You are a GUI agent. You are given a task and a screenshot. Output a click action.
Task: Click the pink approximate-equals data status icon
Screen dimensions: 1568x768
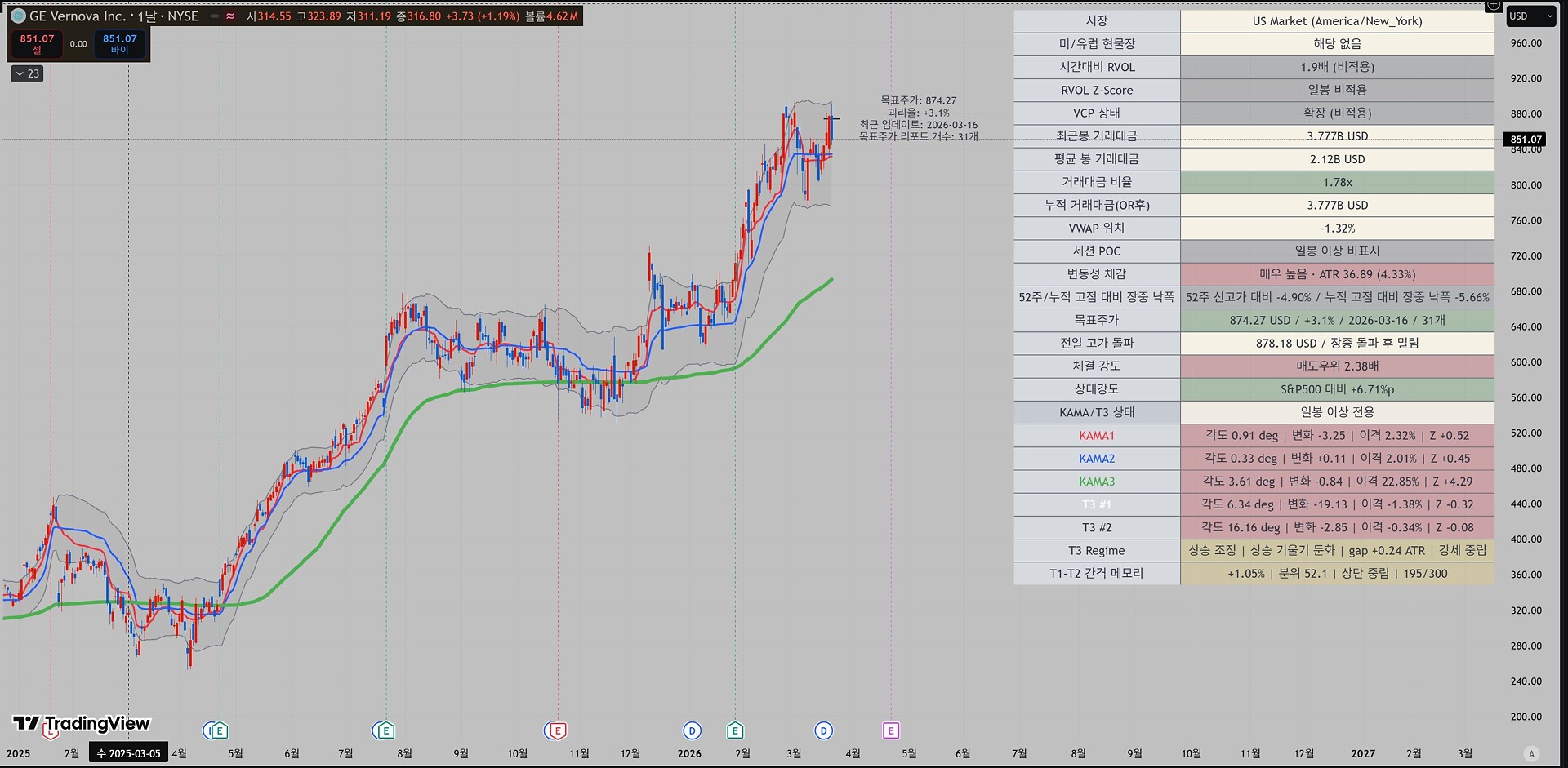(x=230, y=16)
